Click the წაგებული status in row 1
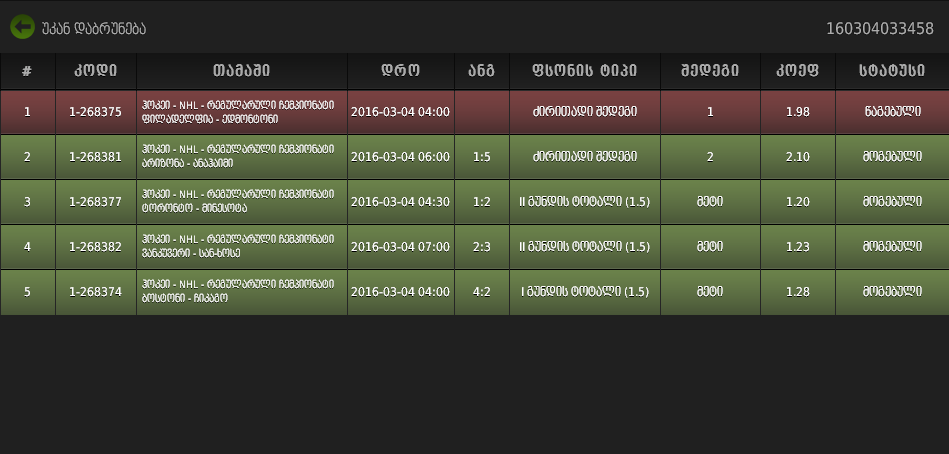This screenshot has height=454, width=949. (892, 112)
